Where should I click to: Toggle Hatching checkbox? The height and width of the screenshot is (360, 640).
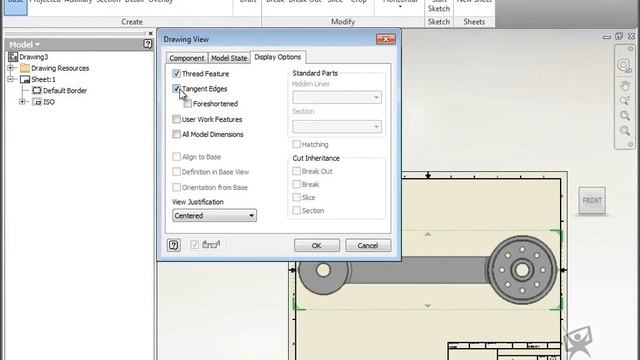point(297,144)
